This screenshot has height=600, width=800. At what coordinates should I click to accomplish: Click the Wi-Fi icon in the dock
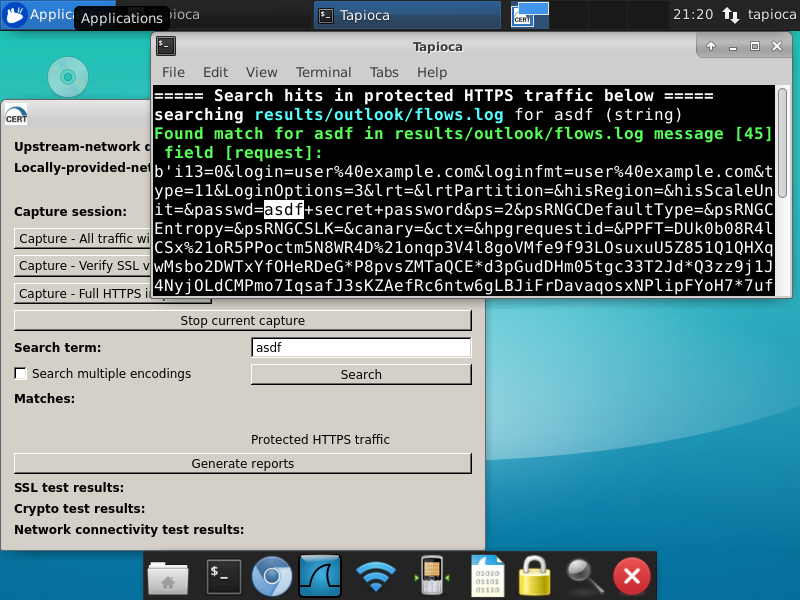(376, 576)
